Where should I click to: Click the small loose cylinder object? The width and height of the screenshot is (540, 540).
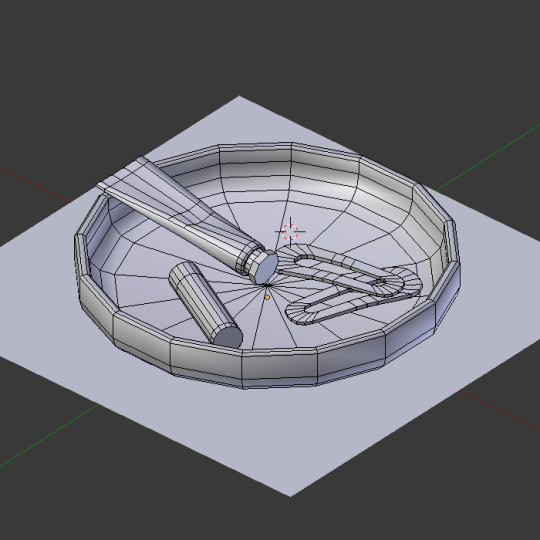205,305
